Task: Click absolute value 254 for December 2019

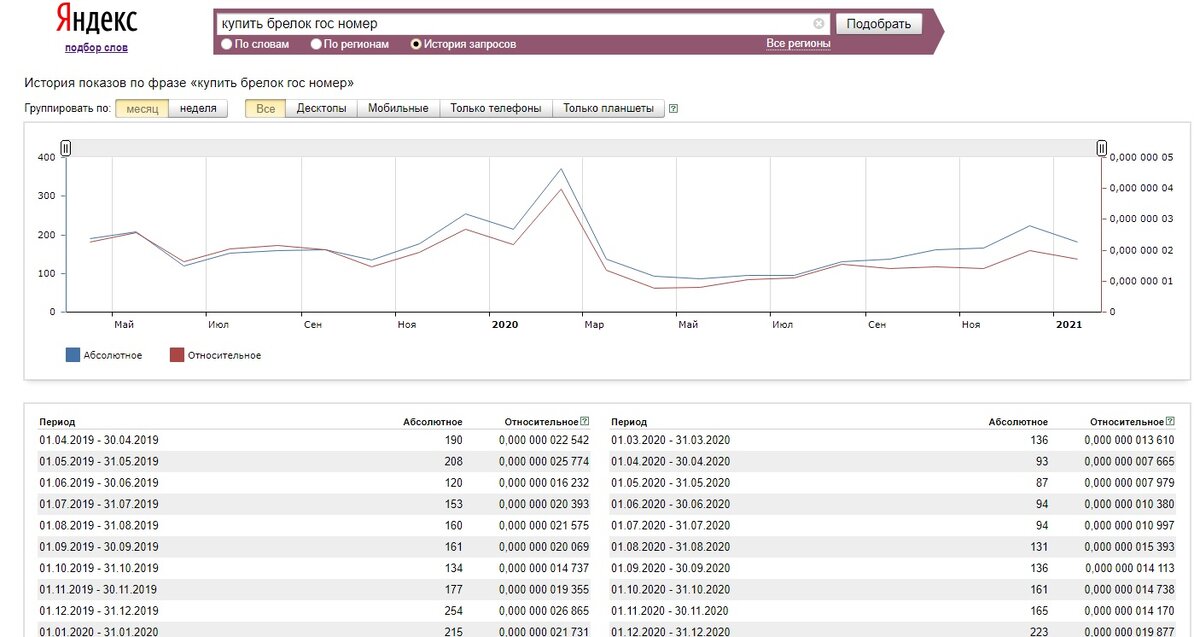Action: pos(453,611)
